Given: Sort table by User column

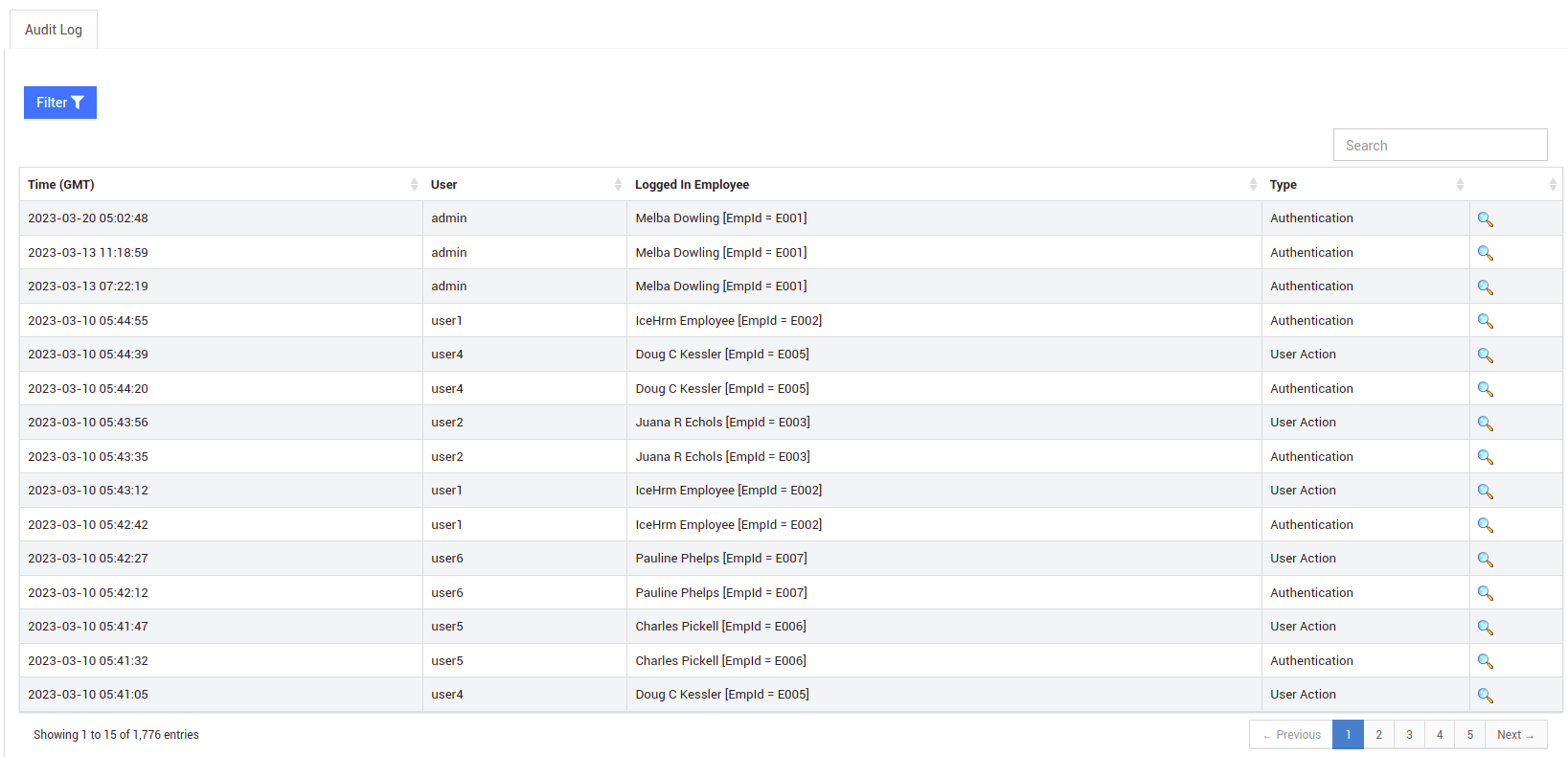Looking at the screenshot, I should coord(525,185).
